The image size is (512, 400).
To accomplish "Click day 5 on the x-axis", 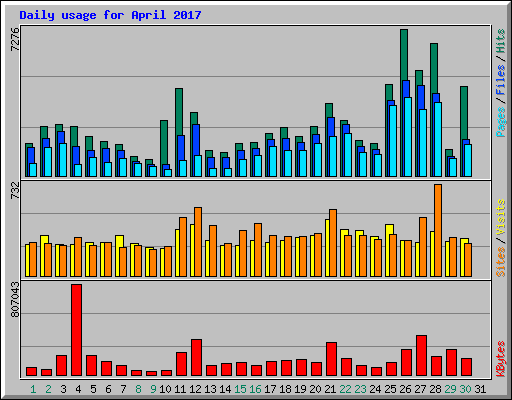I will tap(93, 389).
